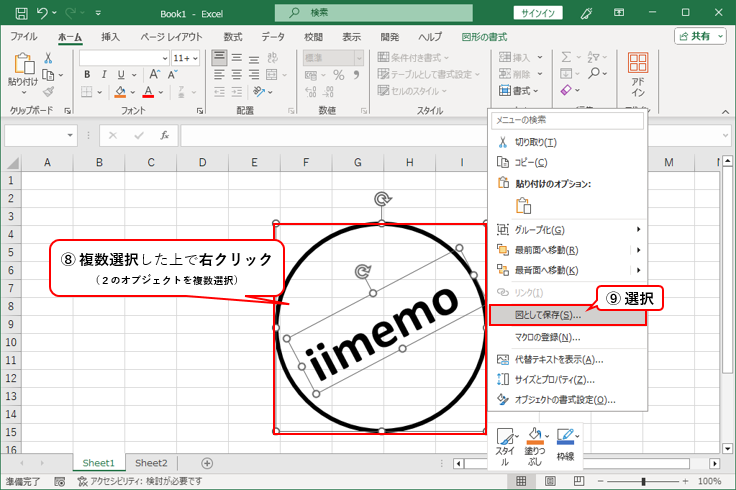Toggle align text left

[x=219, y=75]
